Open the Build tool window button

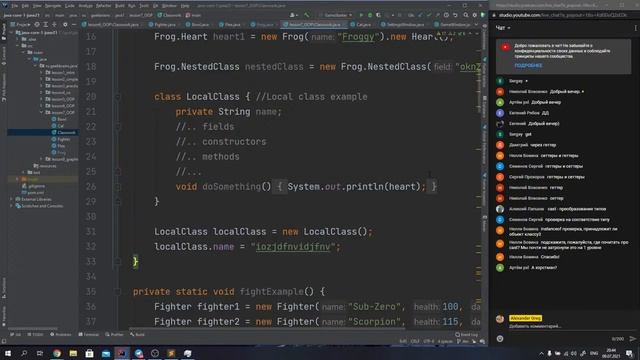tap(138, 334)
